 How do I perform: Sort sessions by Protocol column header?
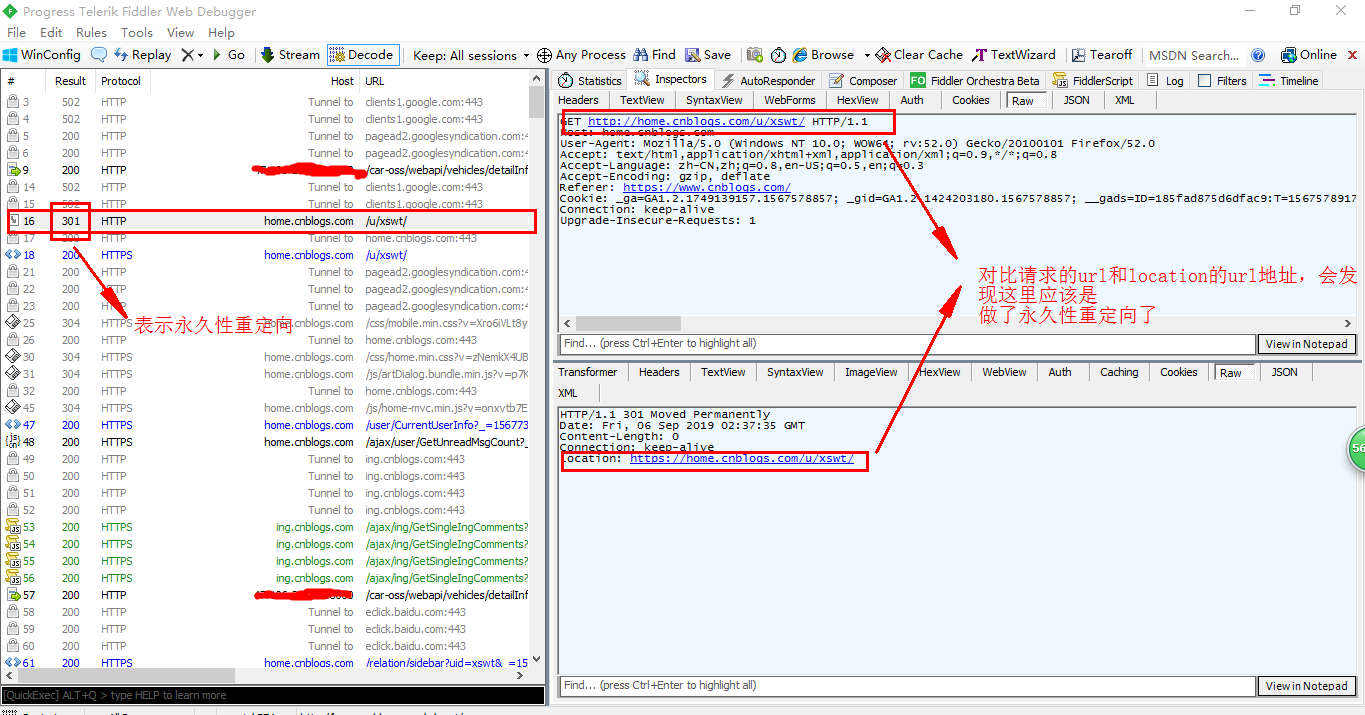(123, 81)
